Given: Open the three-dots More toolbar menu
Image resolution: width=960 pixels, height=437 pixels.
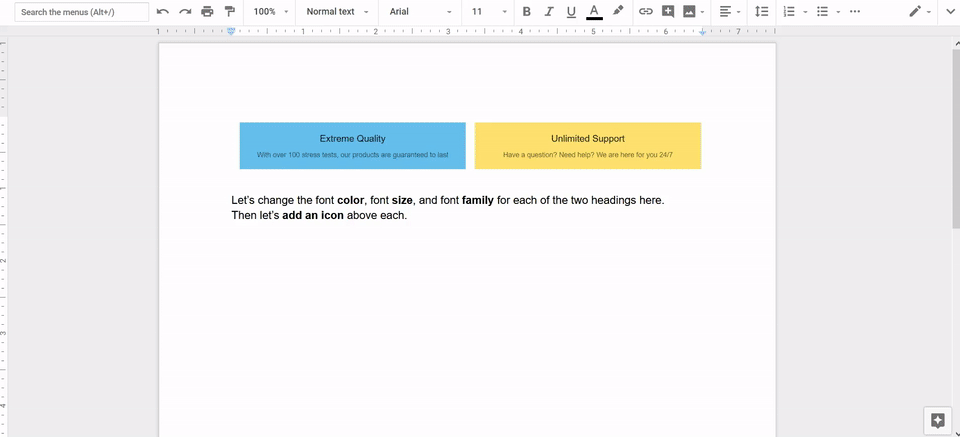Looking at the screenshot, I should (x=854, y=12).
